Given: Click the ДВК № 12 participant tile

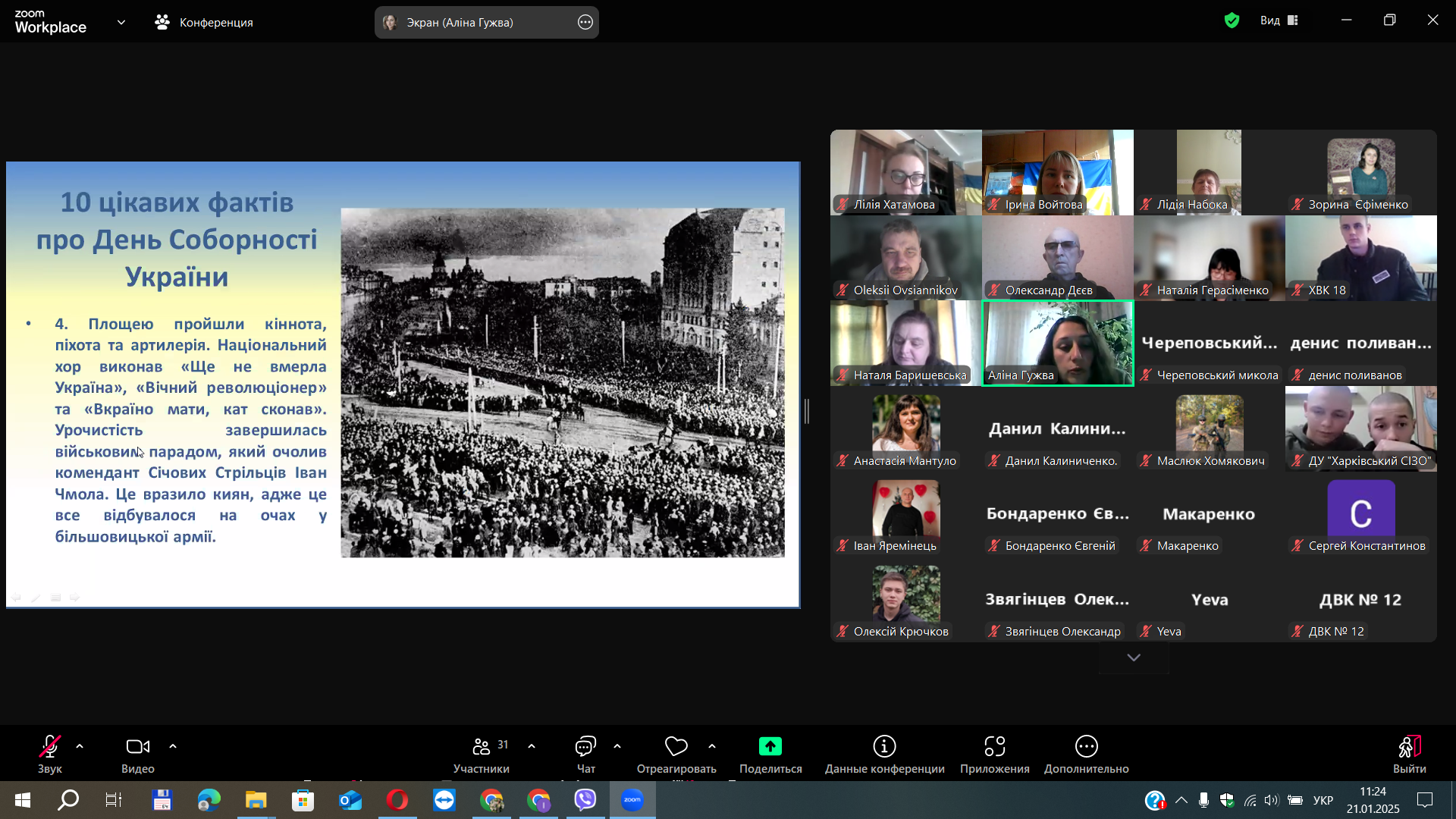Looking at the screenshot, I should click(1361, 600).
